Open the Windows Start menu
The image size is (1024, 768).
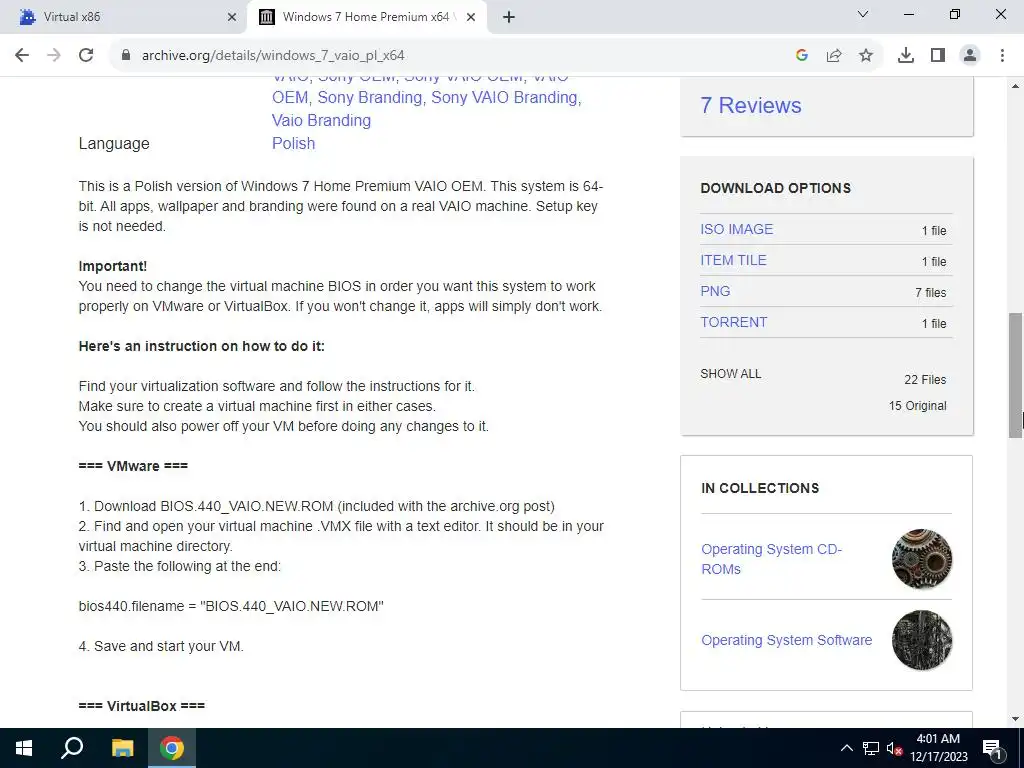pos(24,748)
